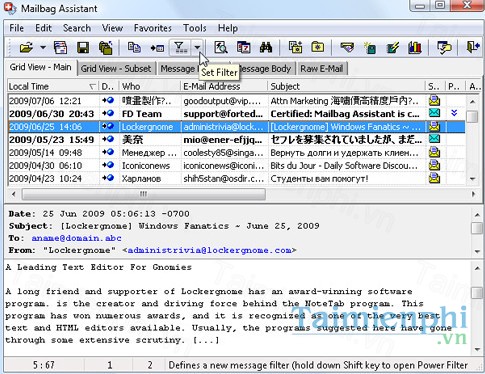Screen dimensions: 485x374
Task: Click the floppy disk save icon
Action: pos(83,48)
